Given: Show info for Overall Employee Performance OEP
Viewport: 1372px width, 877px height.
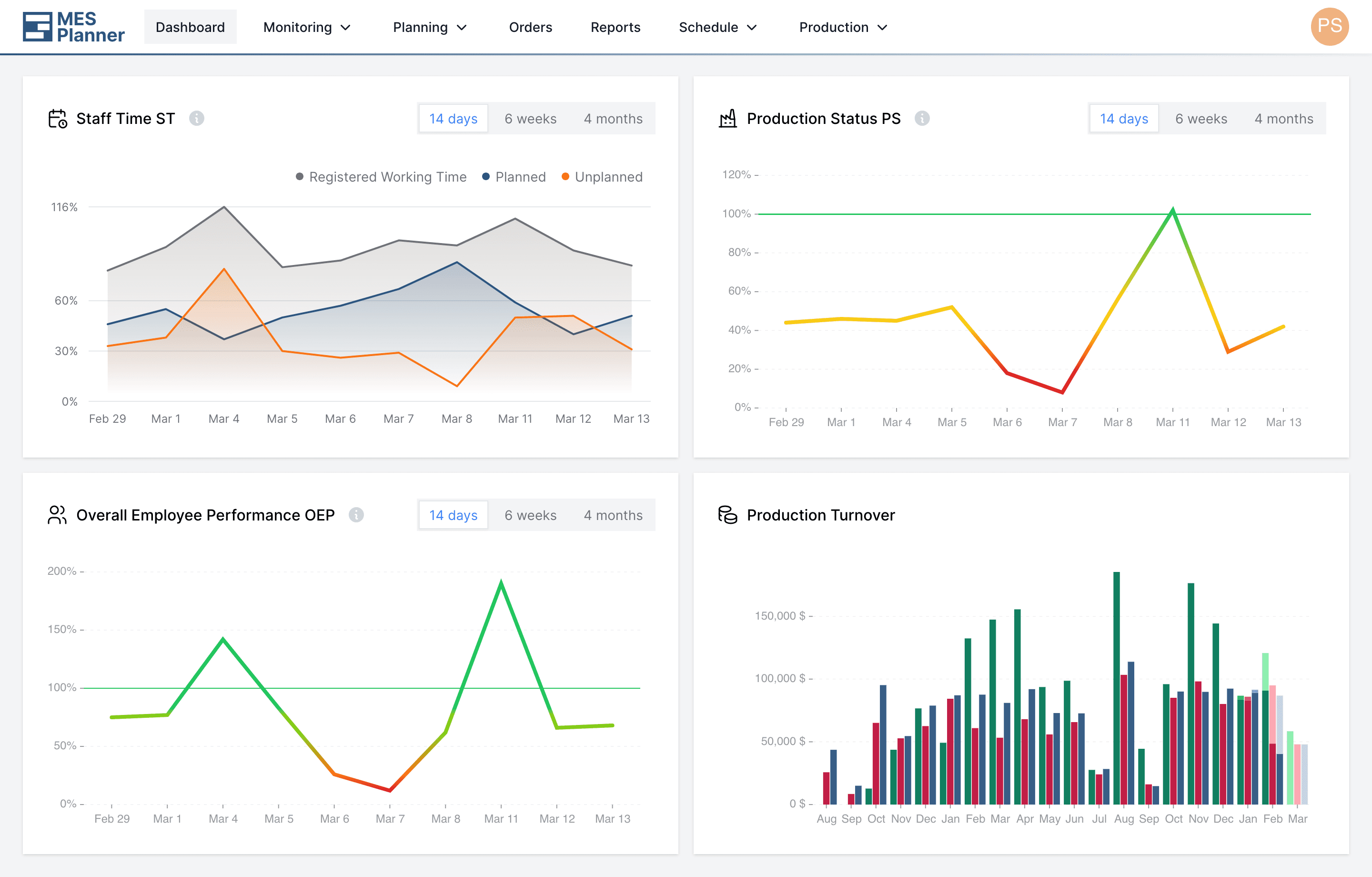Looking at the screenshot, I should (x=356, y=515).
